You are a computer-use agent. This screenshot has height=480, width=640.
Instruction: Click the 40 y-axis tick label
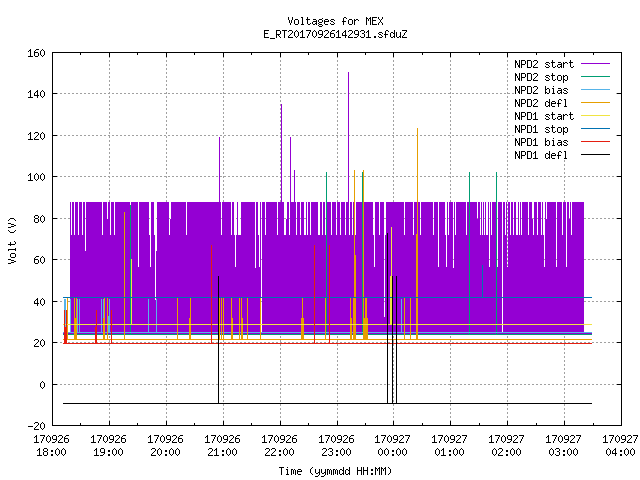39,302
